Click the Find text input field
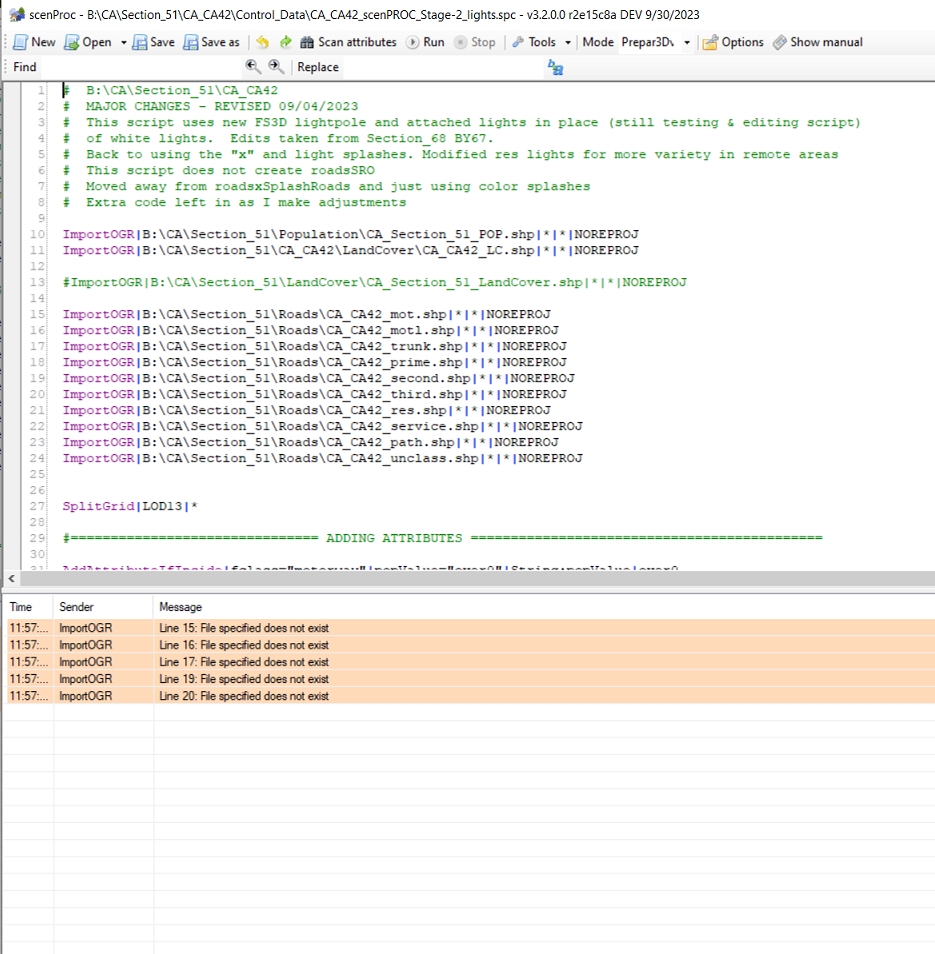This screenshot has width=935, height=954. (x=140, y=67)
